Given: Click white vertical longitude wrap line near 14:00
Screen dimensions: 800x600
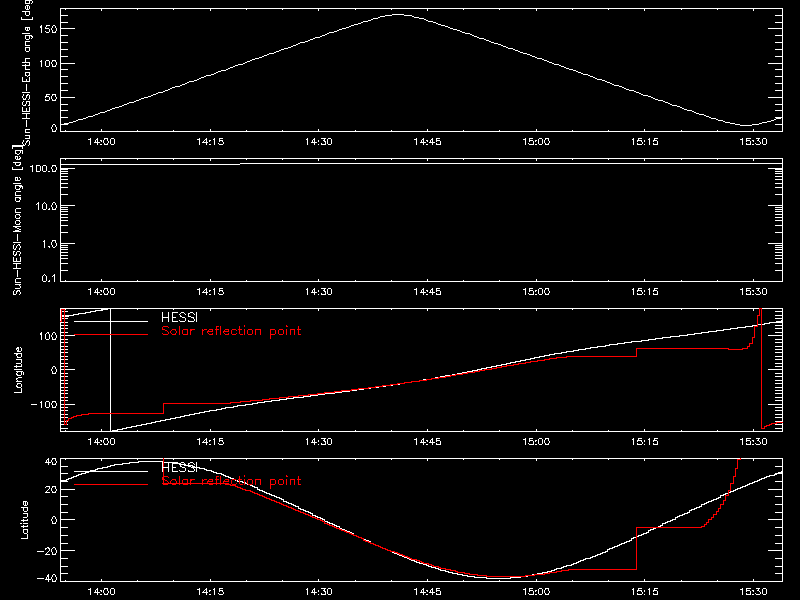Looking at the screenshot, I should [110, 370].
